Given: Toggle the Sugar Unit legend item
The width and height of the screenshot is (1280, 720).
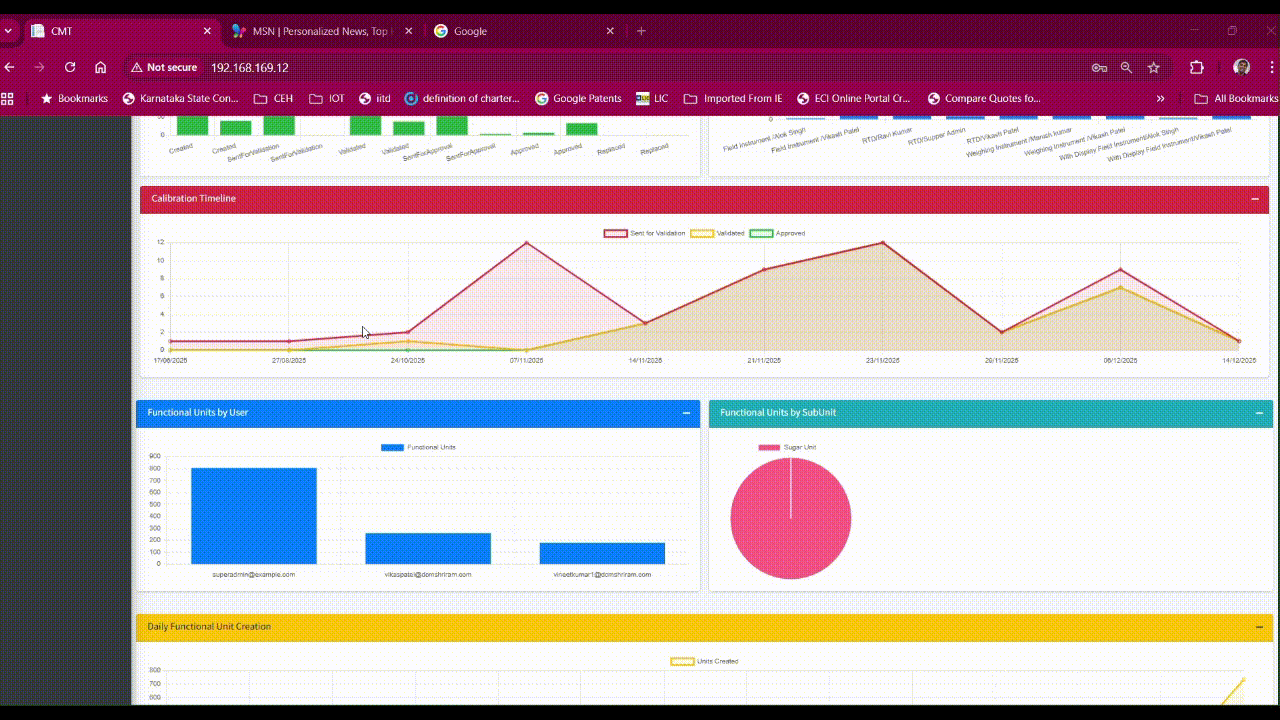Looking at the screenshot, I should pos(787,447).
